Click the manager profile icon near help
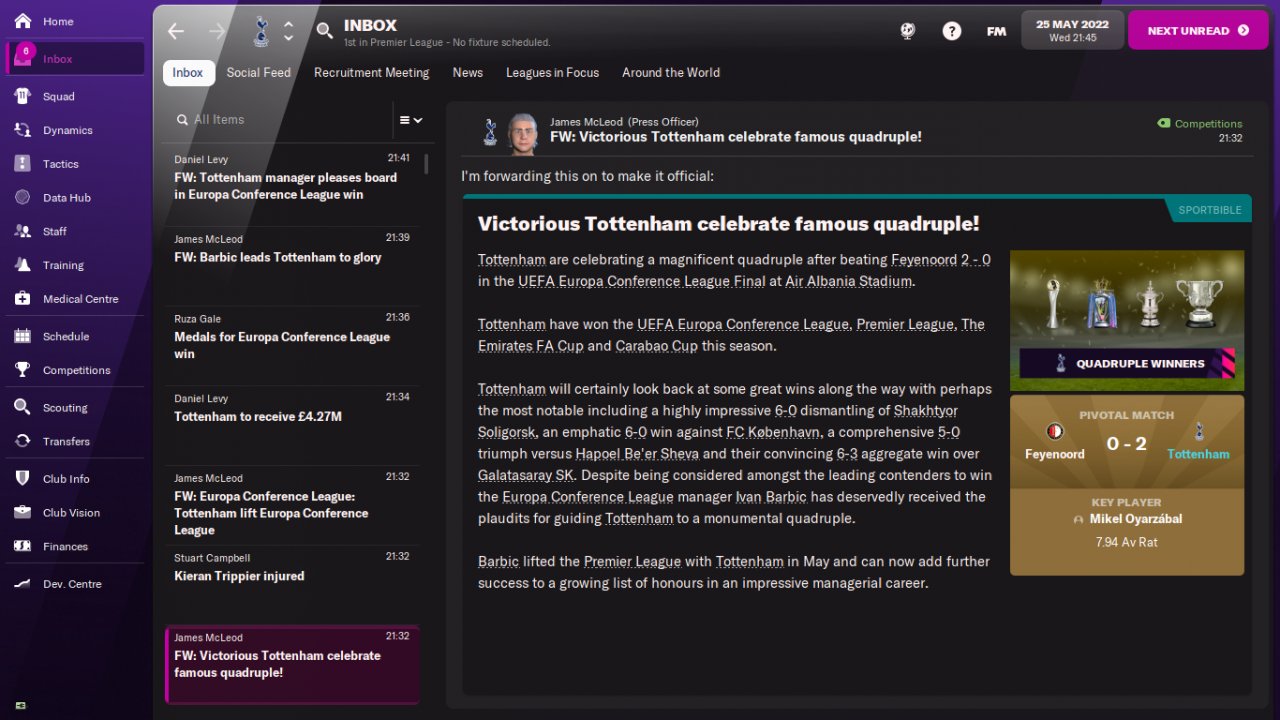Viewport: 1280px width, 720px height. (x=908, y=31)
